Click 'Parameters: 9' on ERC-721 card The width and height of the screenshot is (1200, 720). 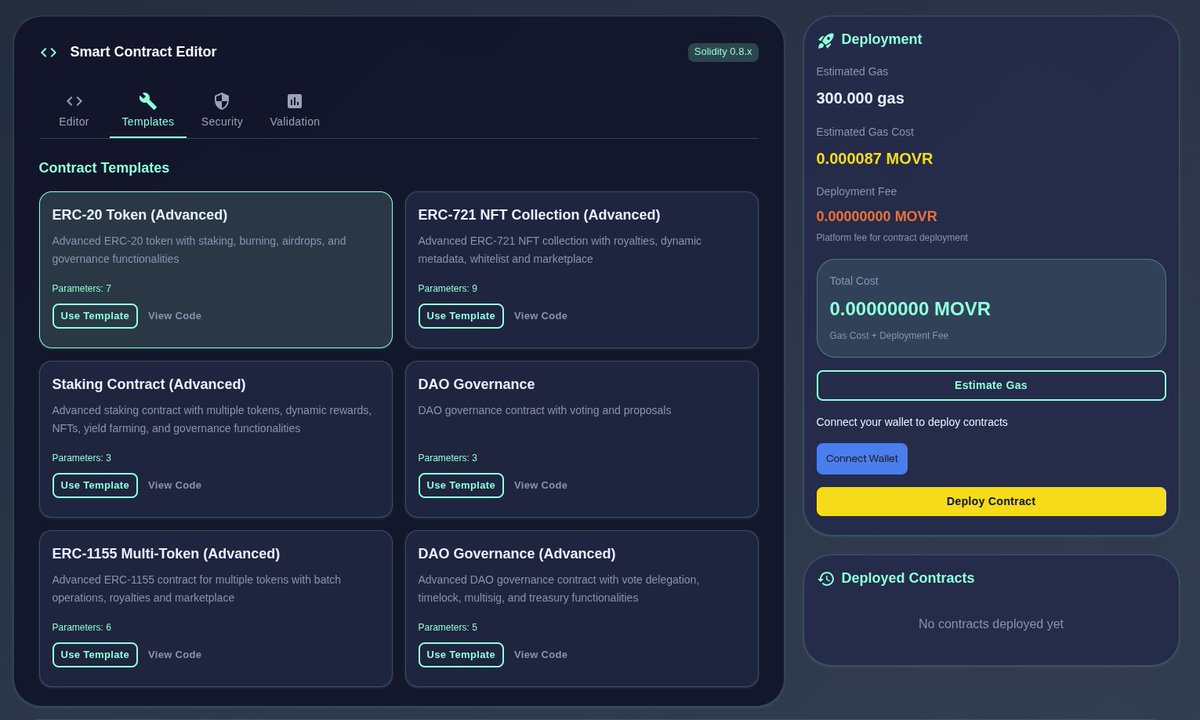pos(448,289)
